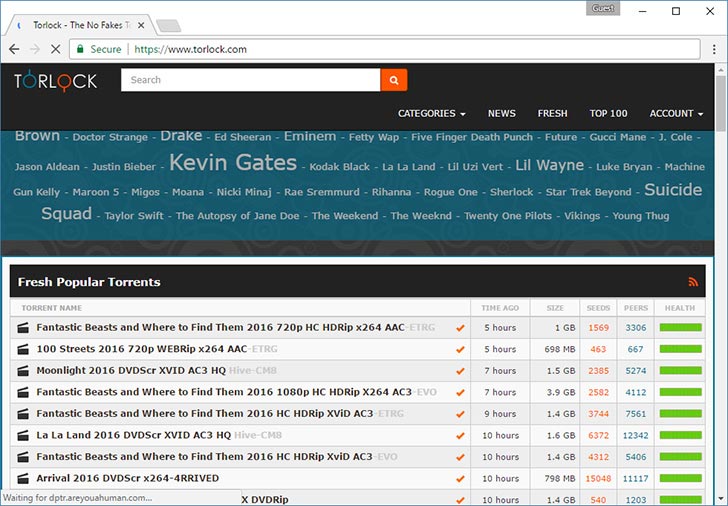This screenshot has height=506, width=728.
Task: Click the peer count 12342
Action: coord(635,435)
